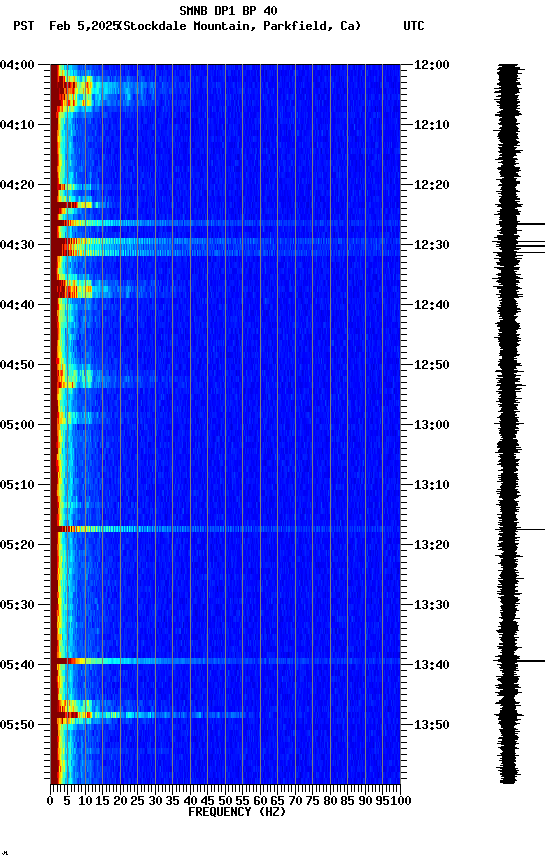The height and width of the screenshot is (864, 552).
Task: Click the '05:50' PST time label
Action: 17,725
